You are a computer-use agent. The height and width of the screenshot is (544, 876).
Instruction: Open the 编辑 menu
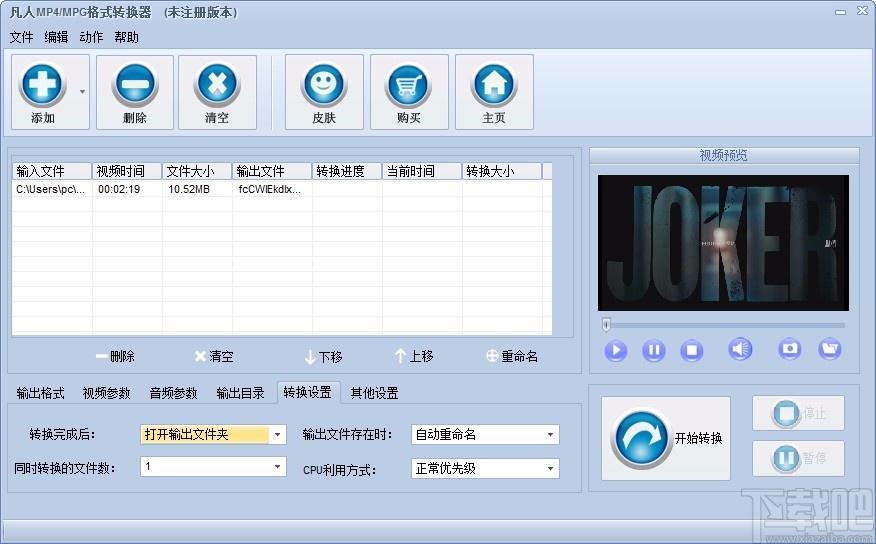[x=56, y=37]
